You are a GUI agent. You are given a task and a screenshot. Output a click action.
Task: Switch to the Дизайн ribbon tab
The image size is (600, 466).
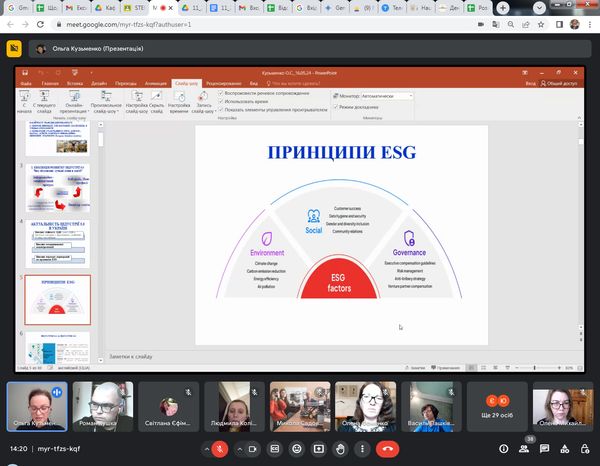(x=100, y=83)
